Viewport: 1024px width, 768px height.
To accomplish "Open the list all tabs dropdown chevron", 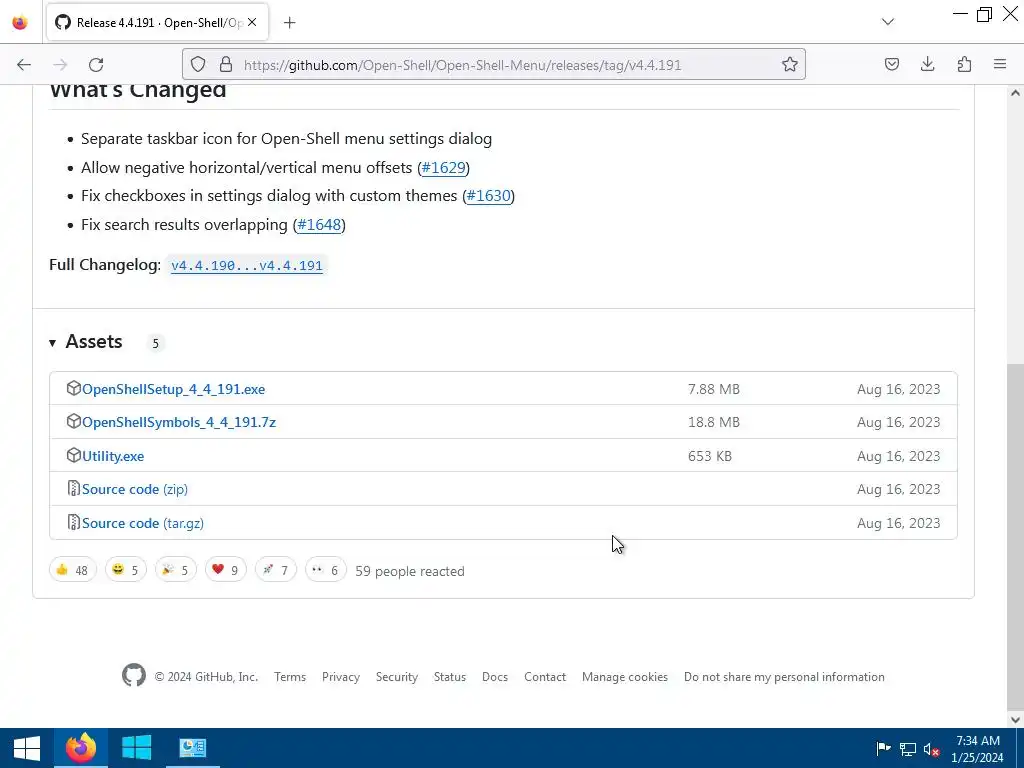I will tap(888, 22).
